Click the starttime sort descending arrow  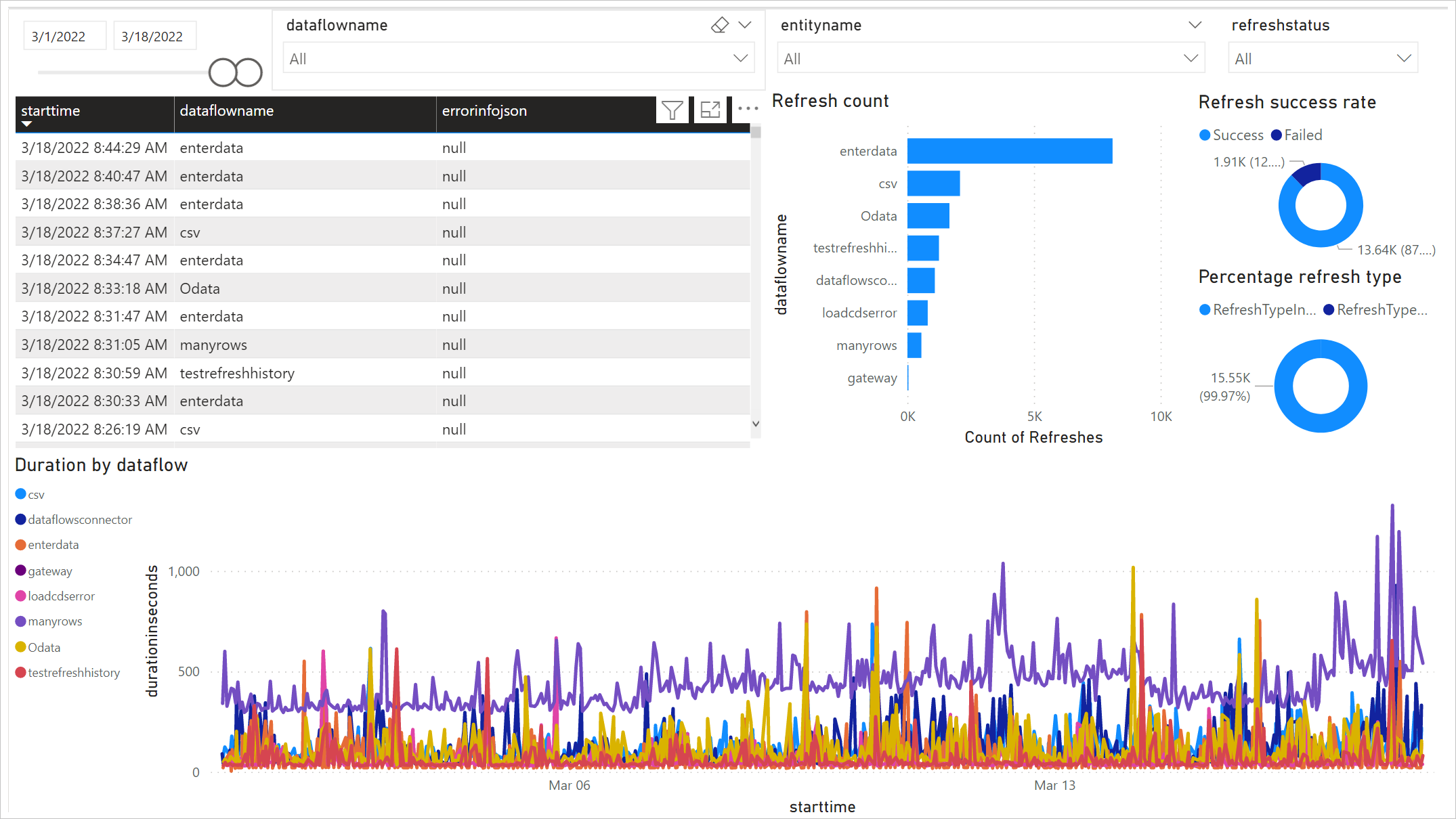coord(26,124)
